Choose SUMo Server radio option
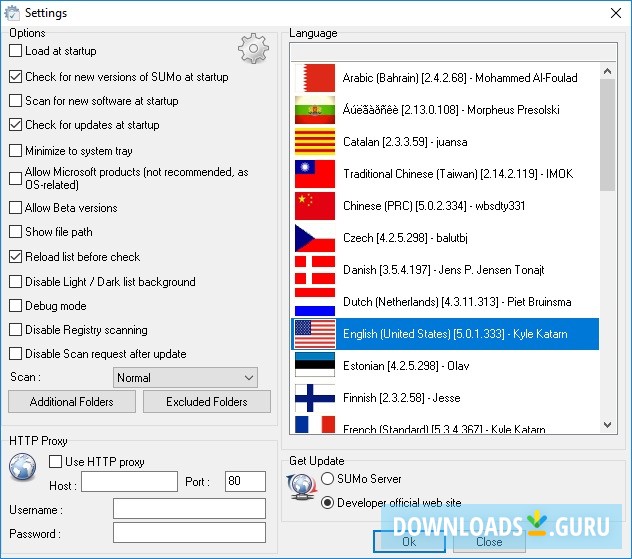 (x=327, y=479)
